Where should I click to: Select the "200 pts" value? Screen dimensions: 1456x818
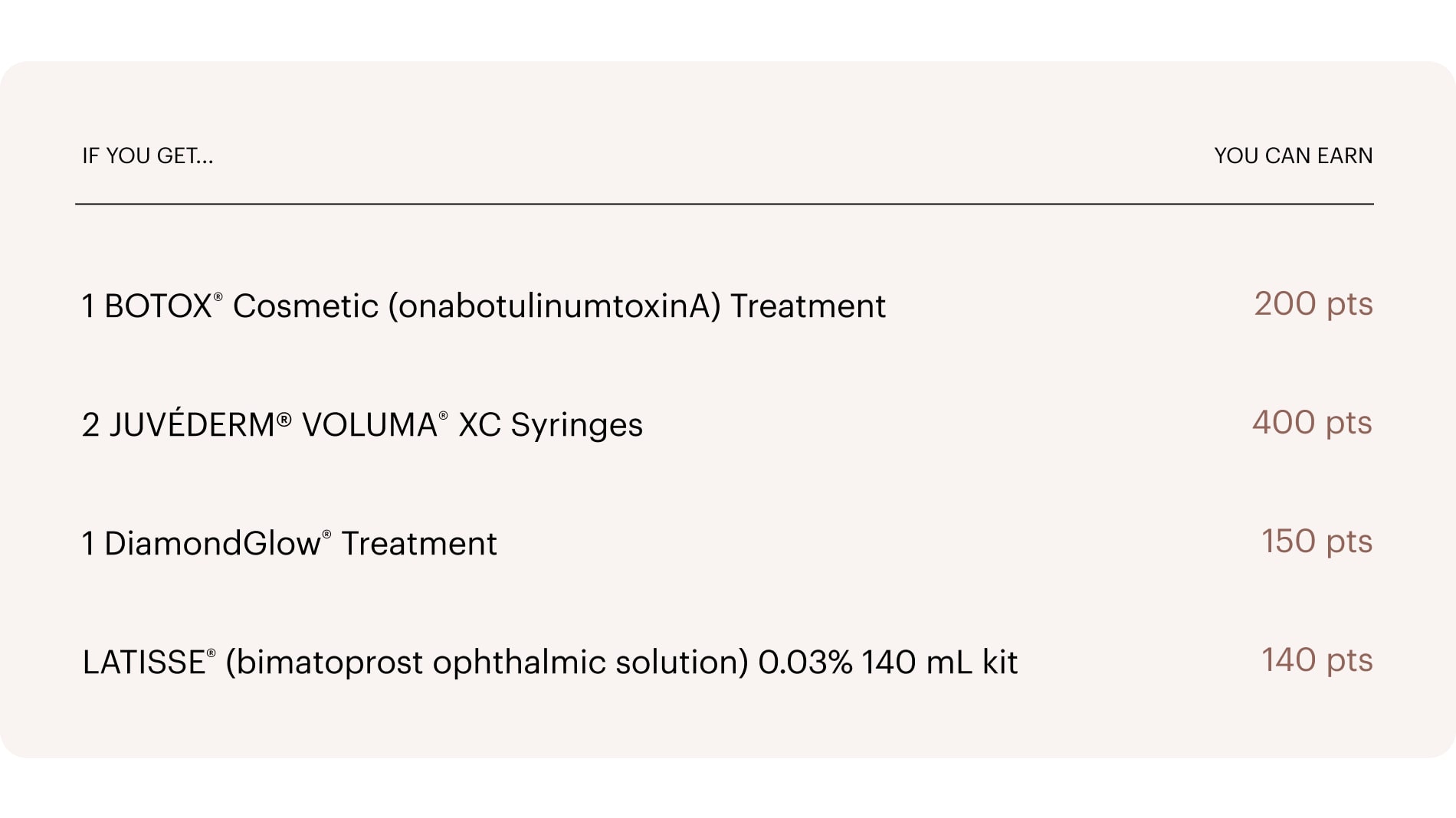tap(1313, 304)
